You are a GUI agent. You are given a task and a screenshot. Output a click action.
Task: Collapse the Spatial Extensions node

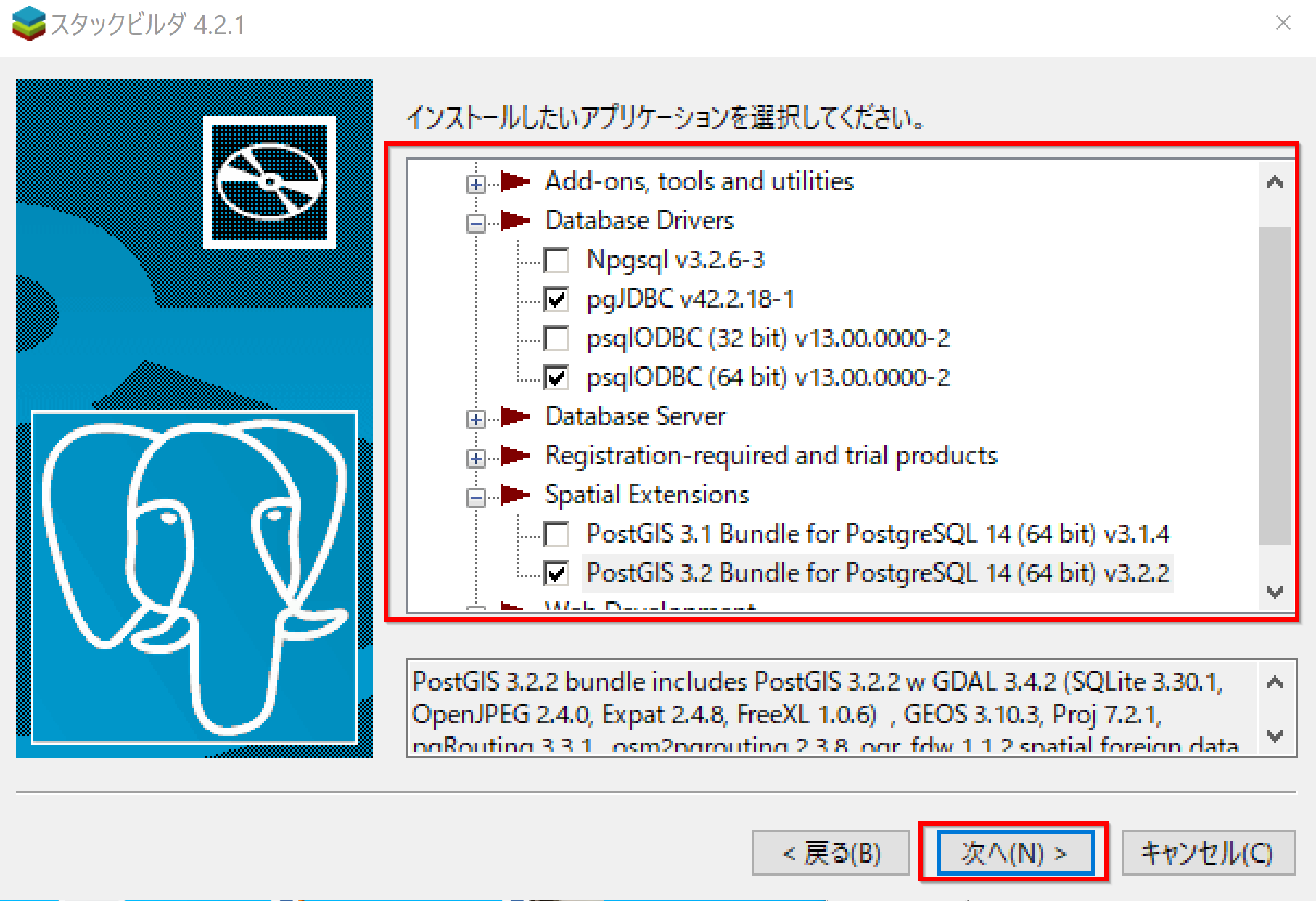tap(476, 498)
